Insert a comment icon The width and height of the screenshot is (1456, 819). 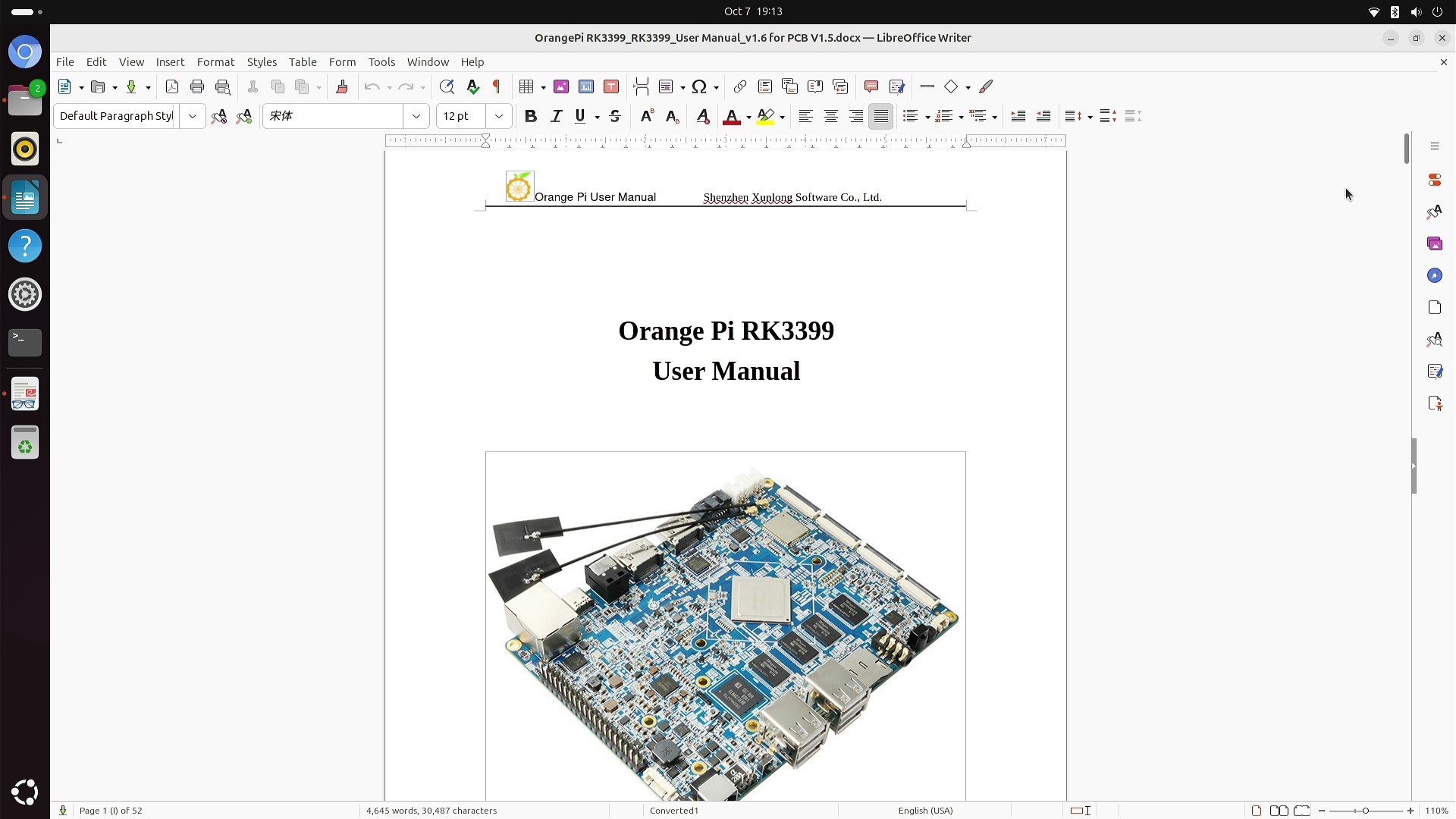tap(871, 86)
